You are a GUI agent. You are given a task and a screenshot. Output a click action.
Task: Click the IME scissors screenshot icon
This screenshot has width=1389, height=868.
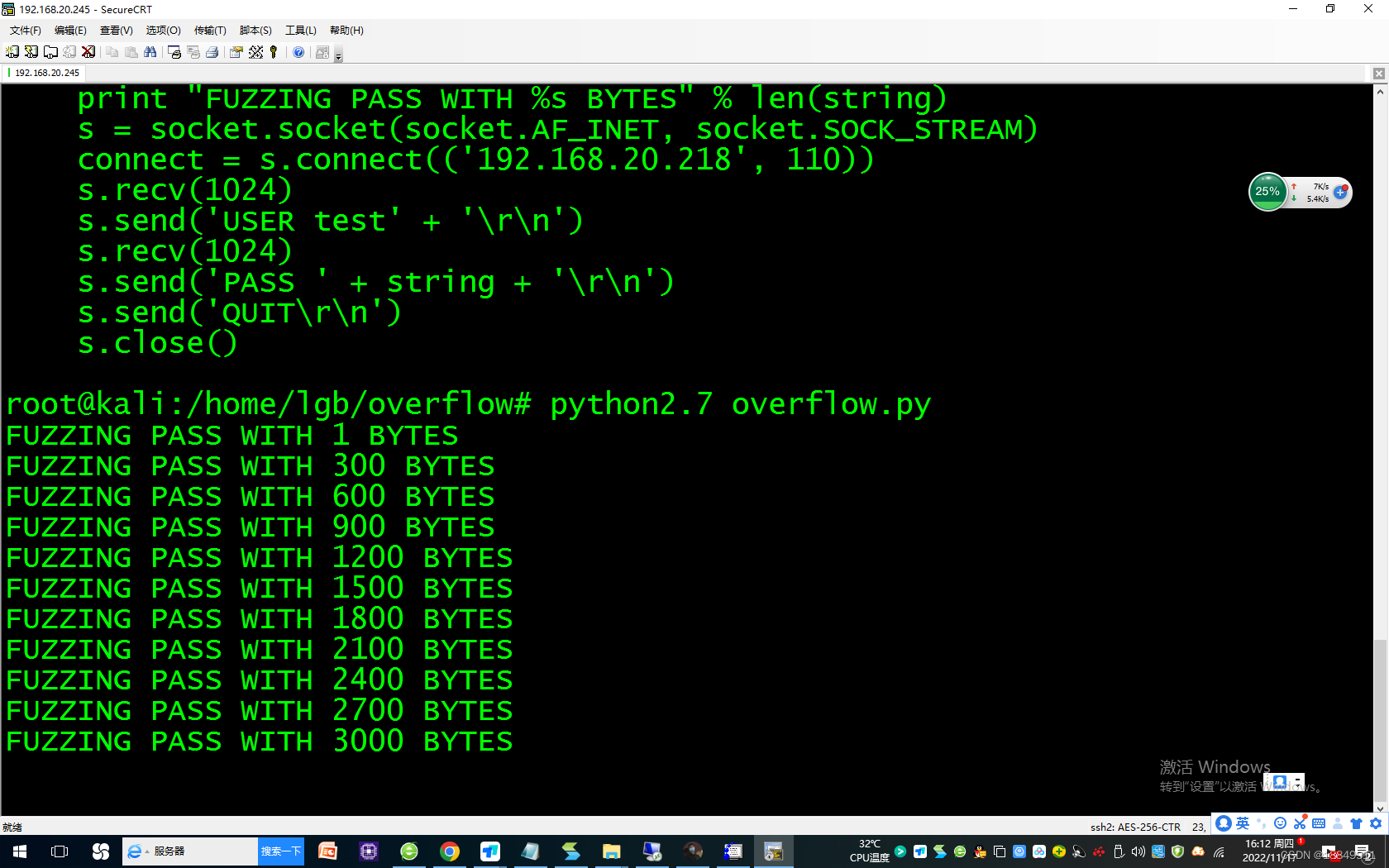(1300, 823)
